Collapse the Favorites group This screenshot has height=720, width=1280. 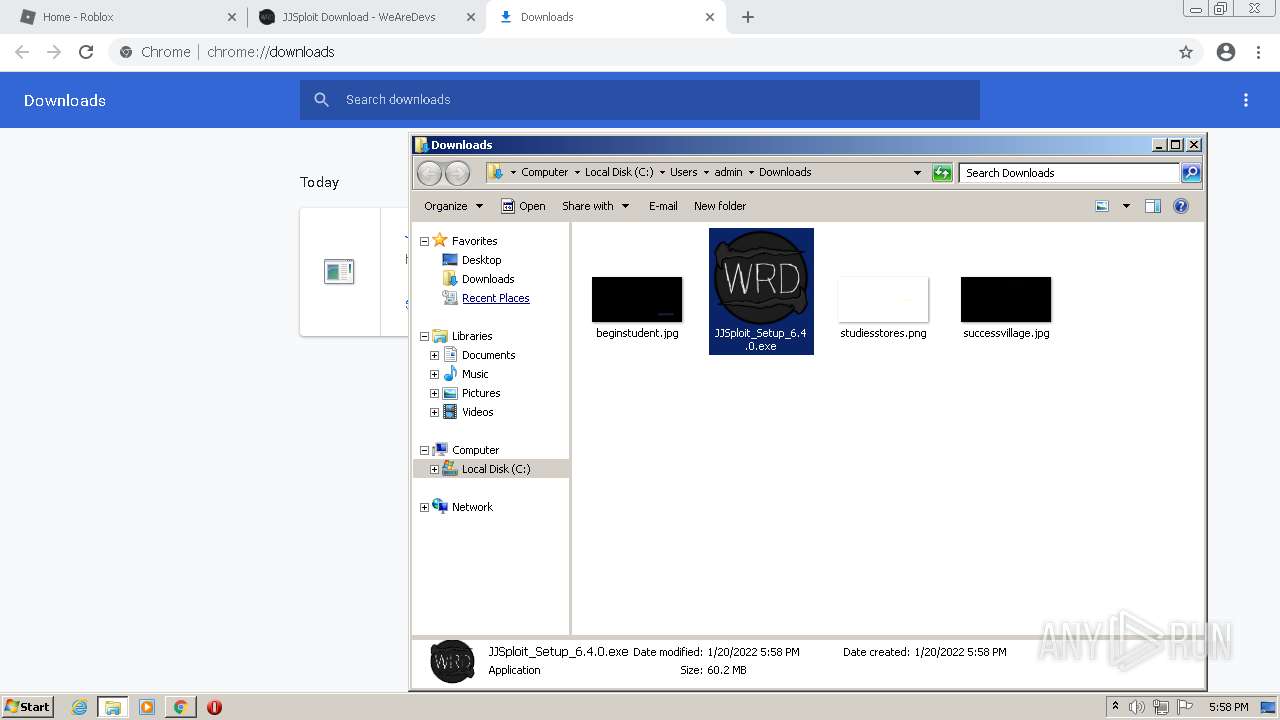(x=424, y=241)
